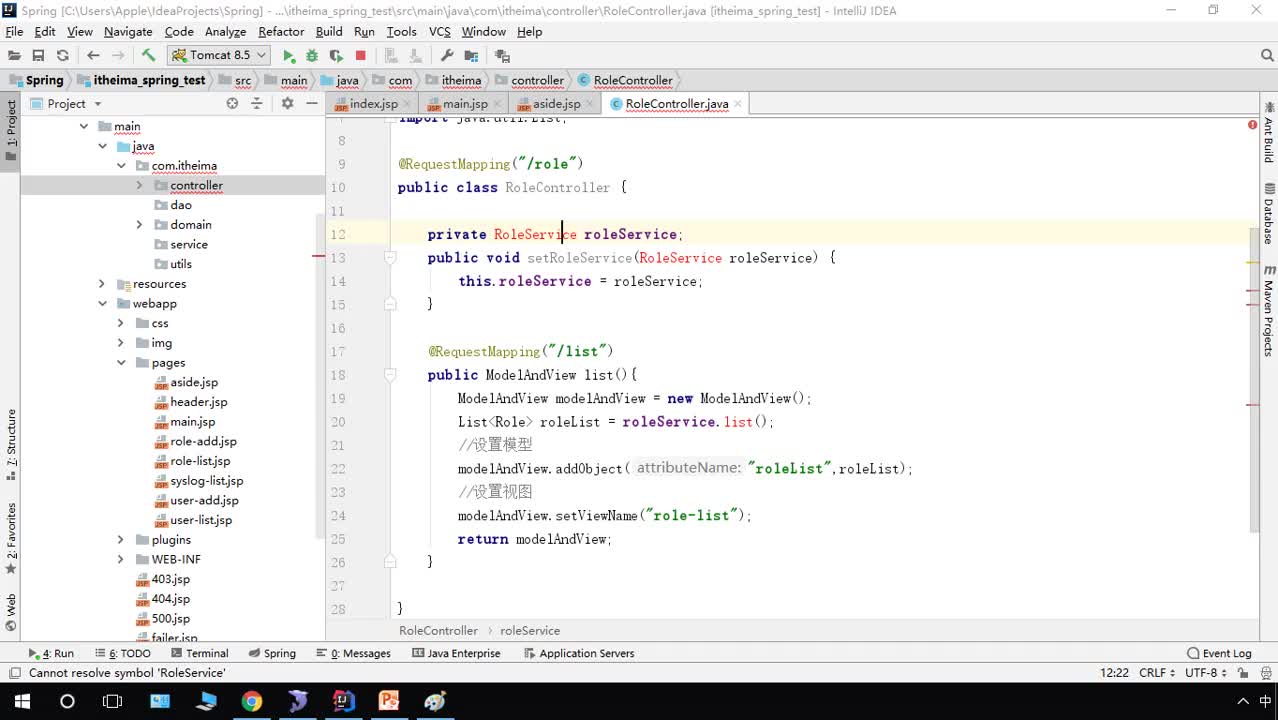Open the Application Servers tool window

pyautogui.click(x=579, y=653)
